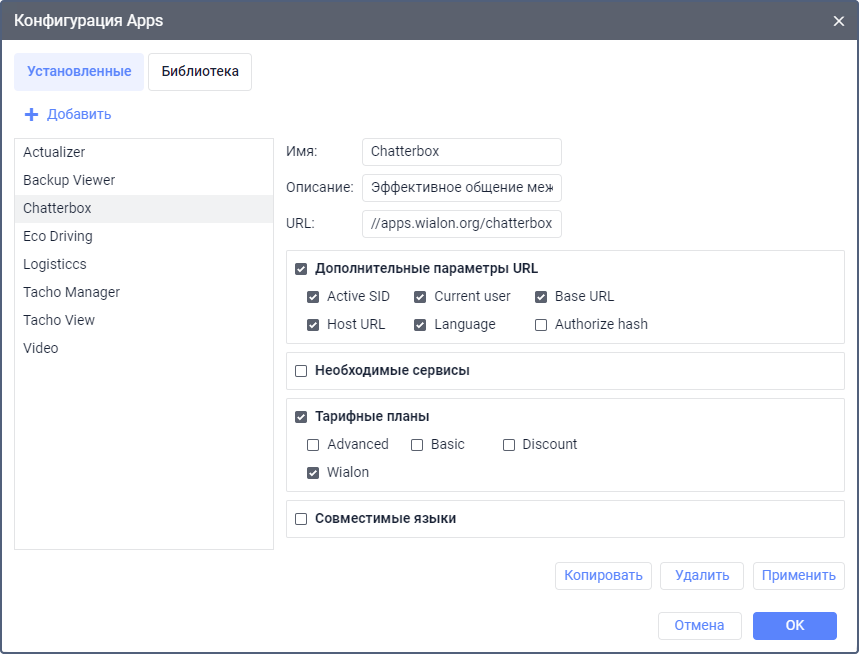The image size is (859, 654).
Task: Click the URL input field
Action: click(461, 224)
